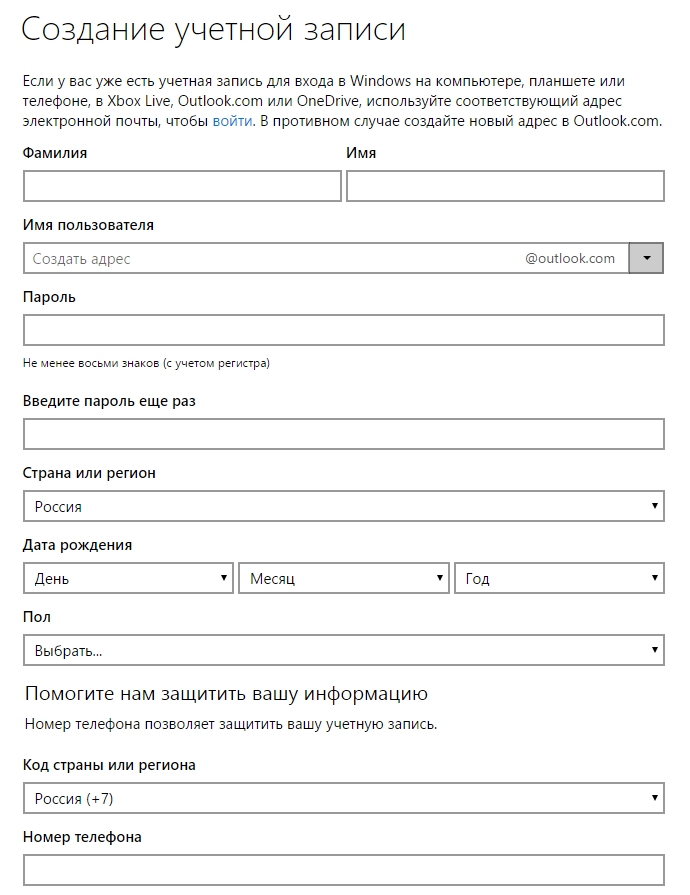Image resolution: width=690 pixels, height=895 pixels.
Task: Open the "День" birth day dropdown
Action: 128,578
